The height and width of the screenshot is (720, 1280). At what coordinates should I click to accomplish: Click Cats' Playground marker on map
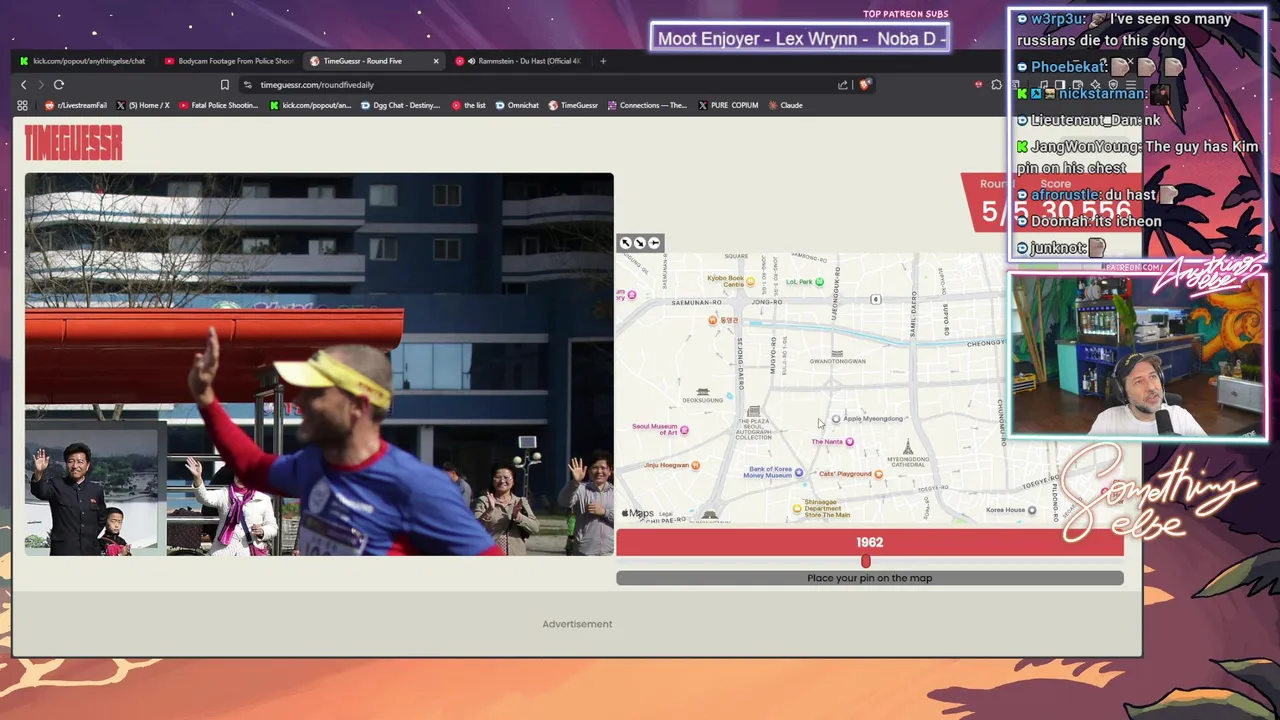(878, 474)
